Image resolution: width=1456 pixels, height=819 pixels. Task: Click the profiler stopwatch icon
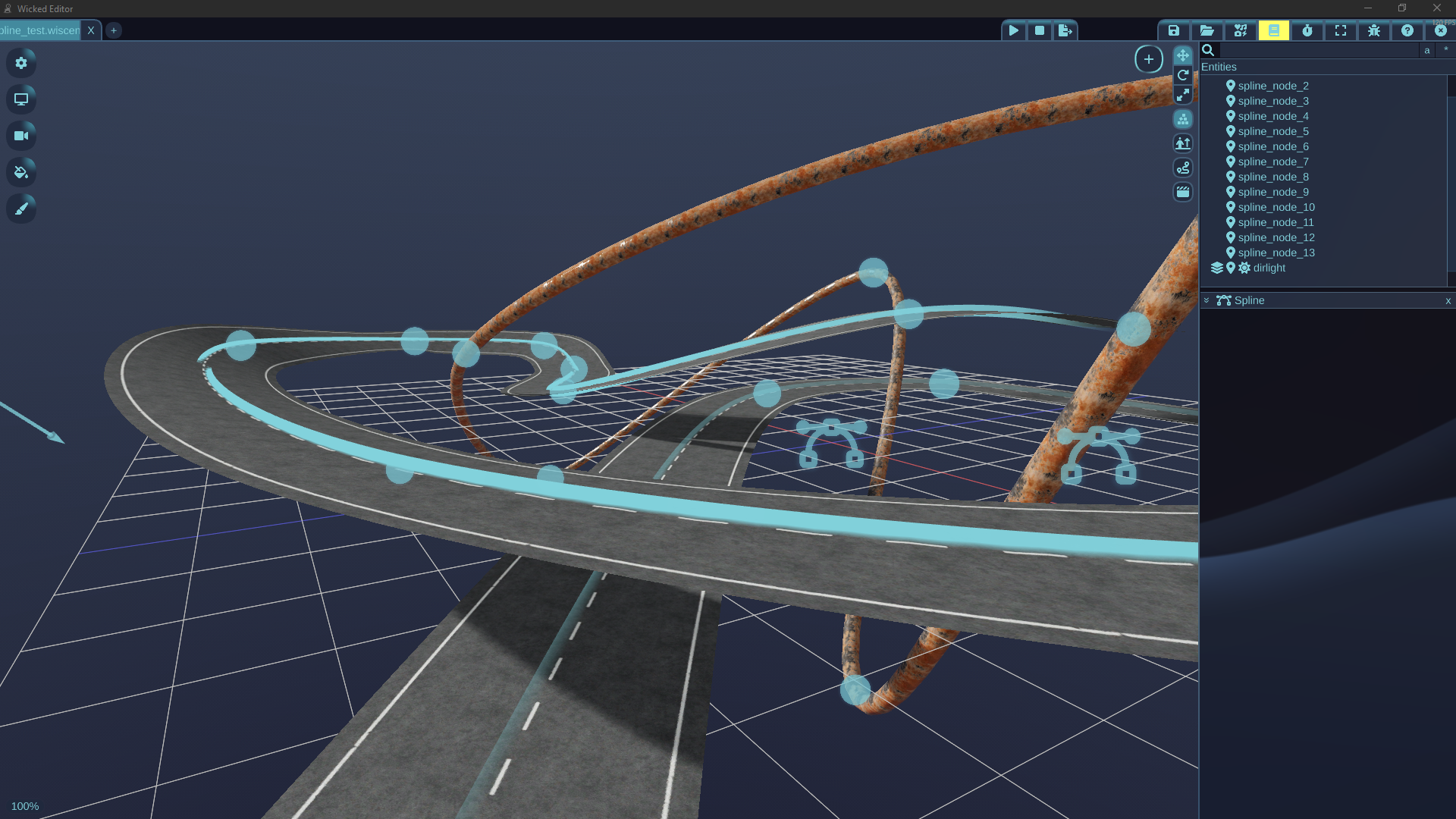pos(1307,31)
